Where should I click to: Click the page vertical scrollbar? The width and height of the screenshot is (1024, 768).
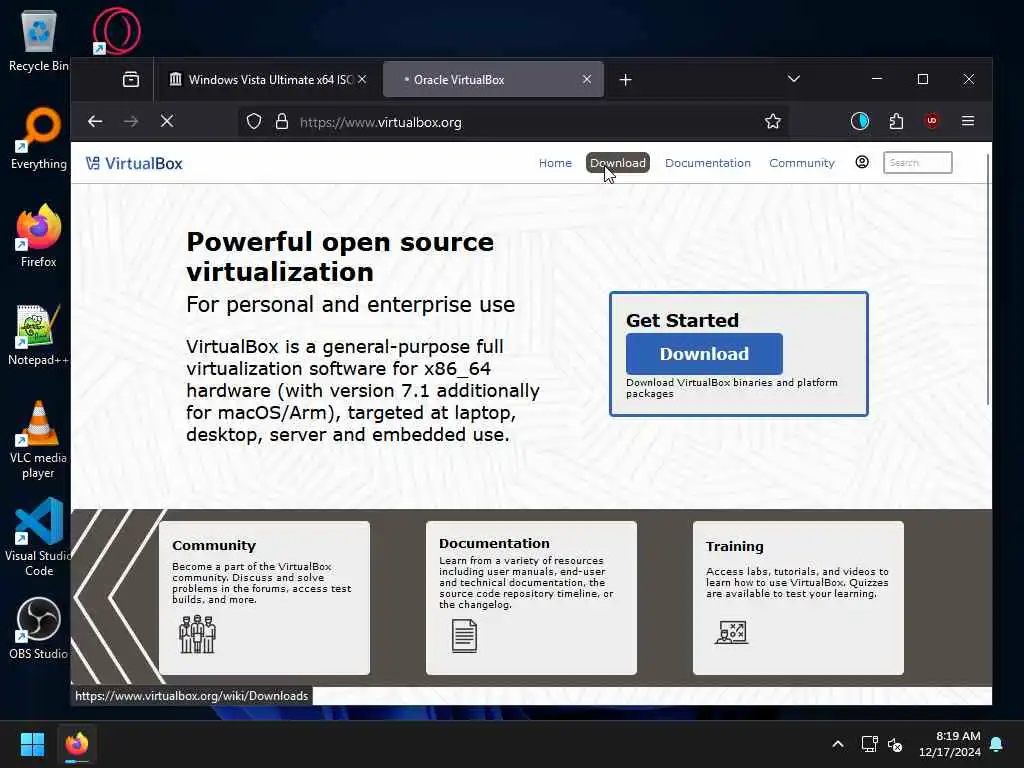tap(988, 280)
